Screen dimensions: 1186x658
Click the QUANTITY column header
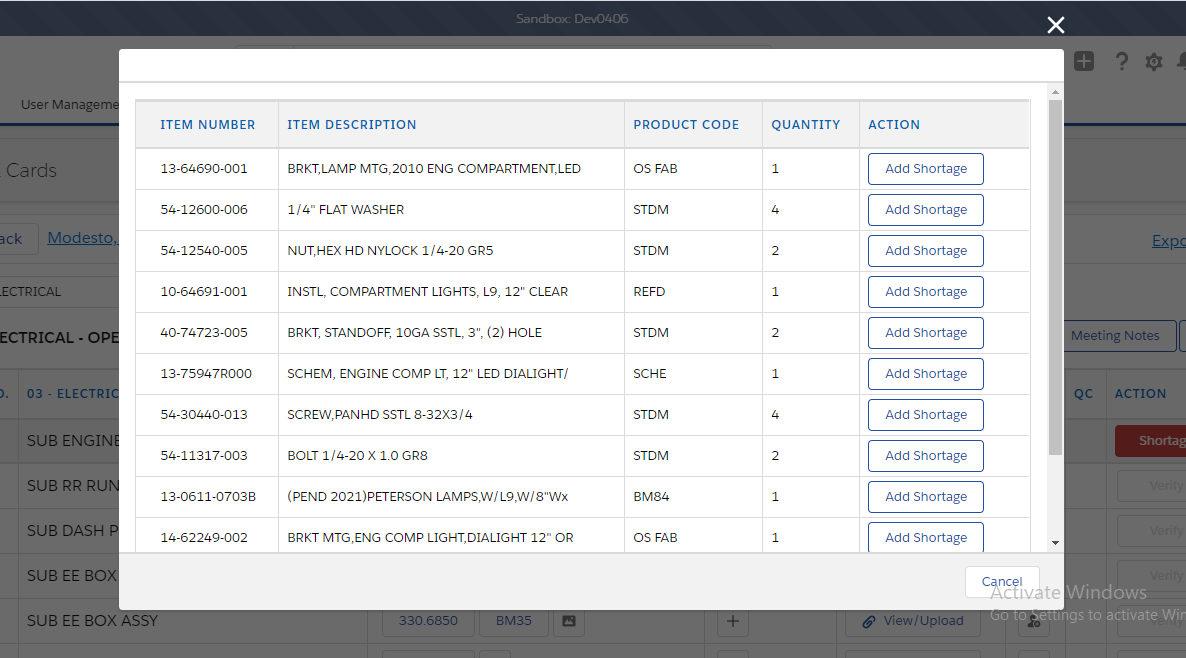805,125
